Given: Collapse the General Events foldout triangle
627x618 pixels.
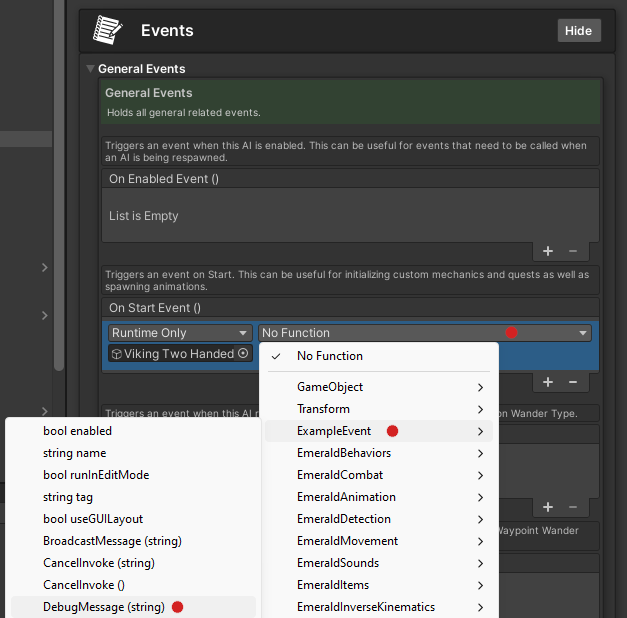Looking at the screenshot, I should click(90, 69).
